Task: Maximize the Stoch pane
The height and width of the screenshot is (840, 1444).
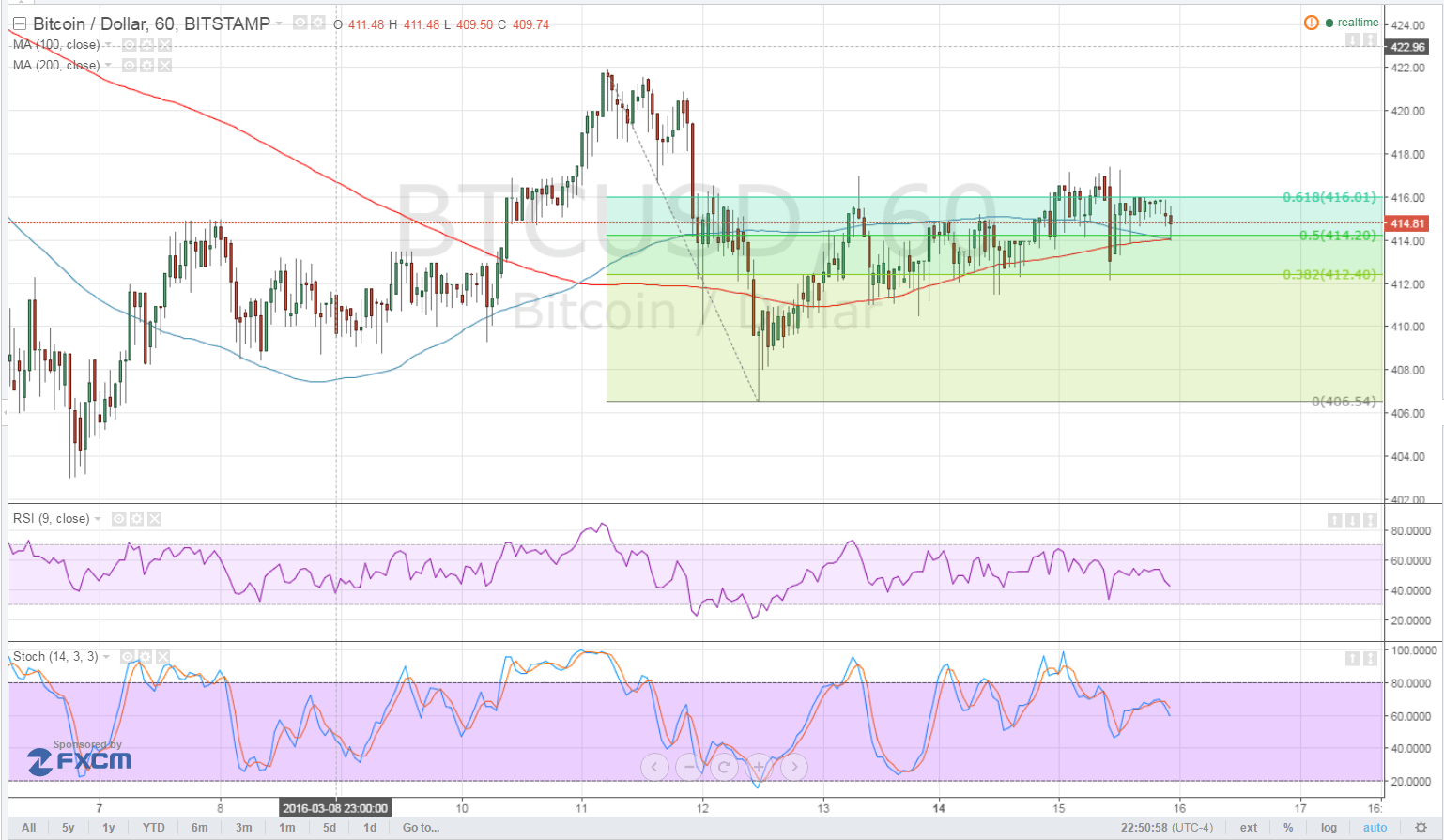Action: coord(1370,659)
